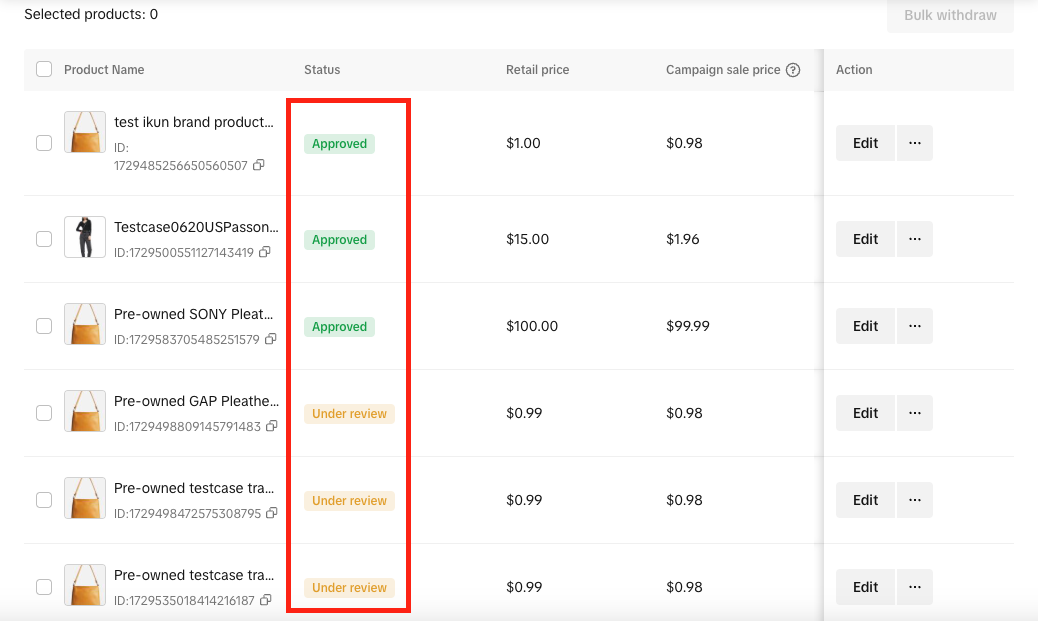Open more options for Testcase0620USPasson row

[914, 239]
